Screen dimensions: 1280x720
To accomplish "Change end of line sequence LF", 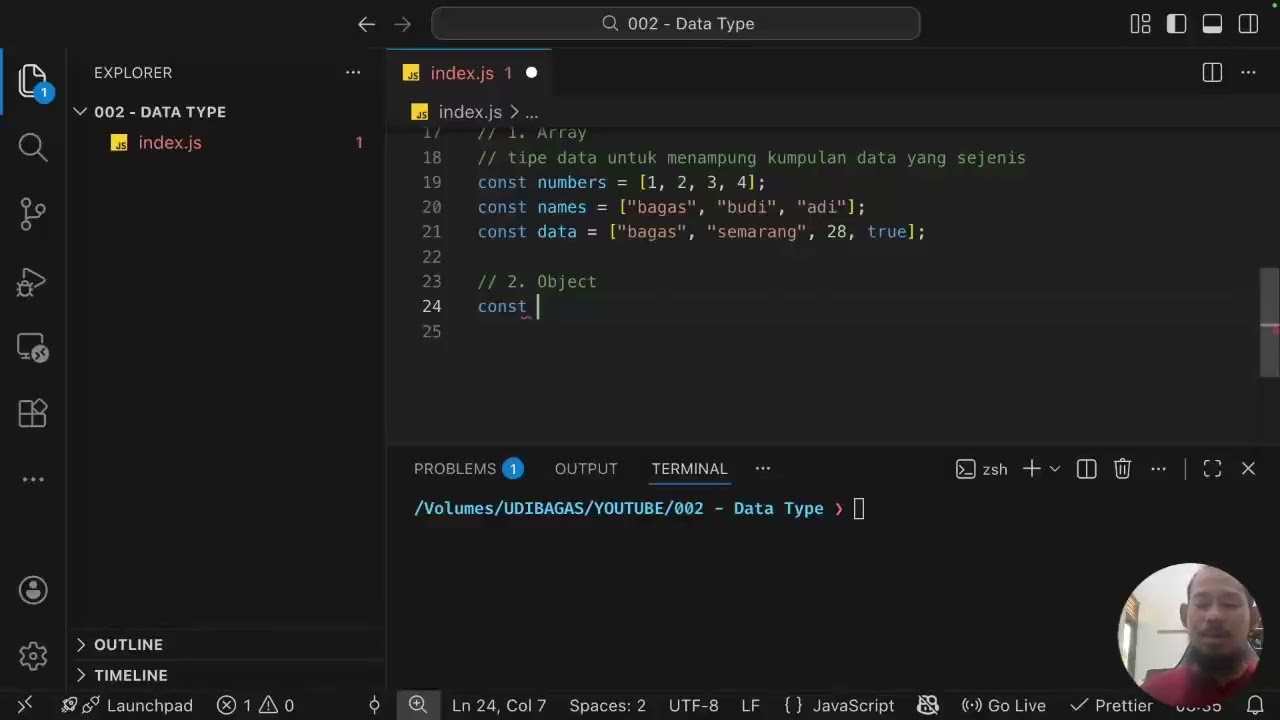I will (x=750, y=705).
